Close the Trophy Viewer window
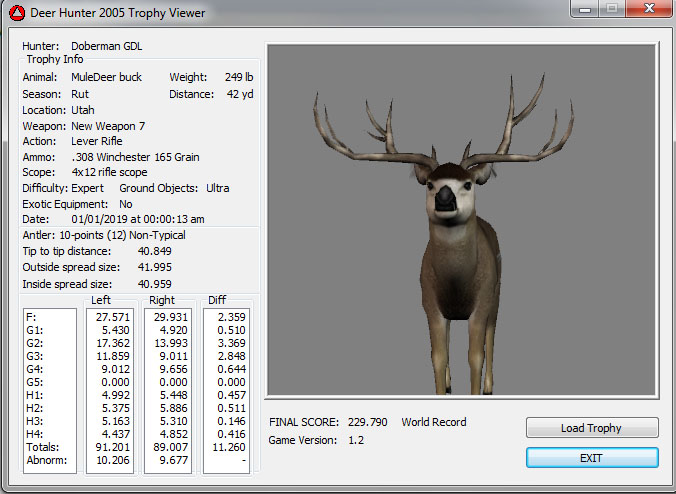This screenshot has width=676, height=494. pos(646,10)
